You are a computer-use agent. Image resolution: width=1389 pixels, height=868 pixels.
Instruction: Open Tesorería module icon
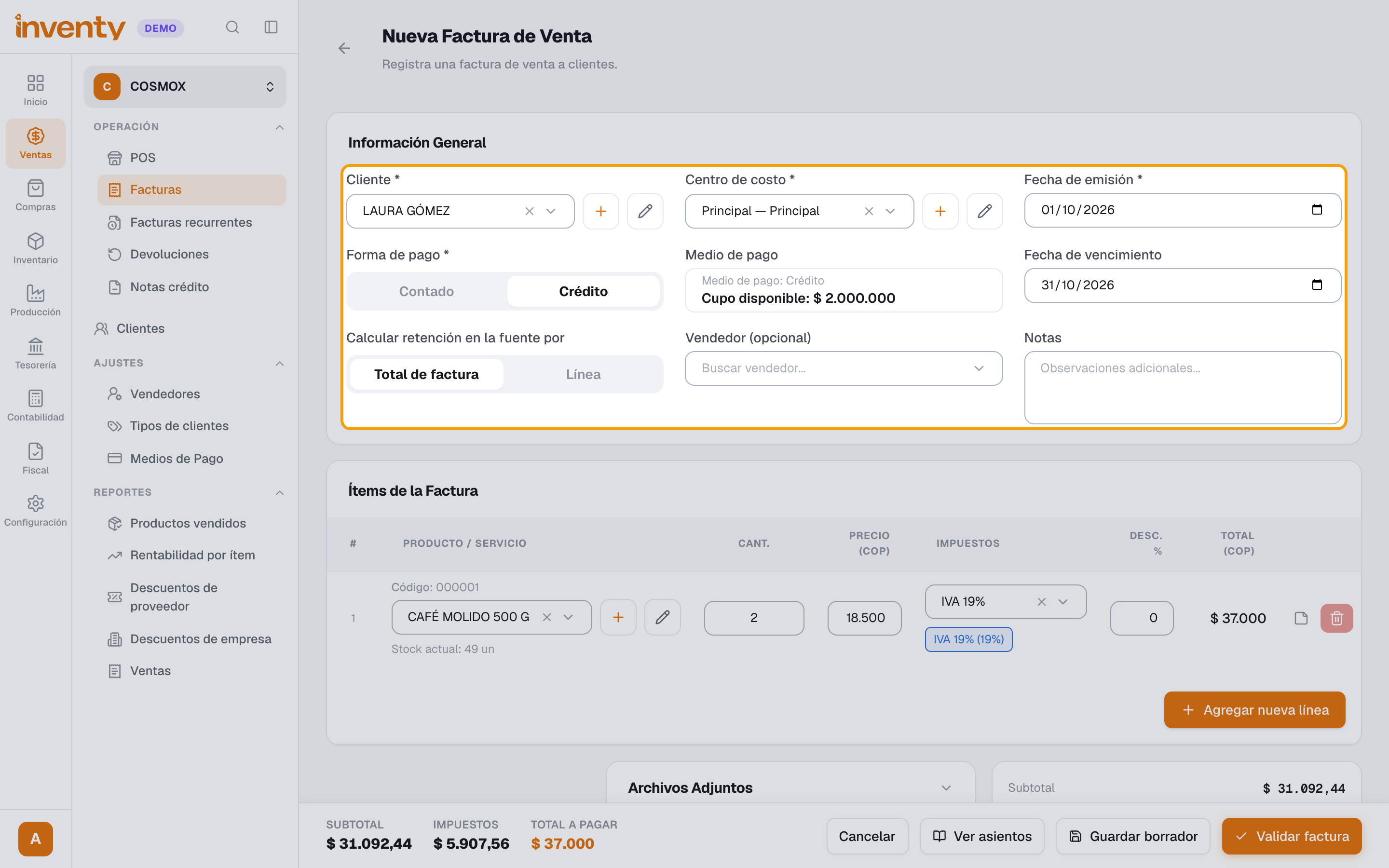coord(36,353)
